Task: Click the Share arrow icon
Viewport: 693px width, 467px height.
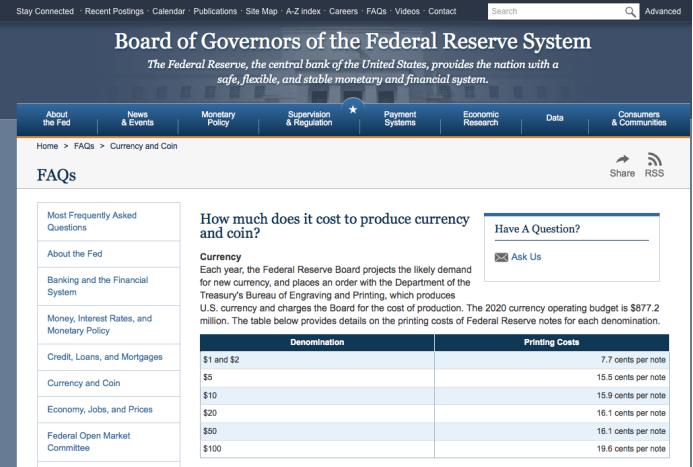Action: [x=622, y=159]
